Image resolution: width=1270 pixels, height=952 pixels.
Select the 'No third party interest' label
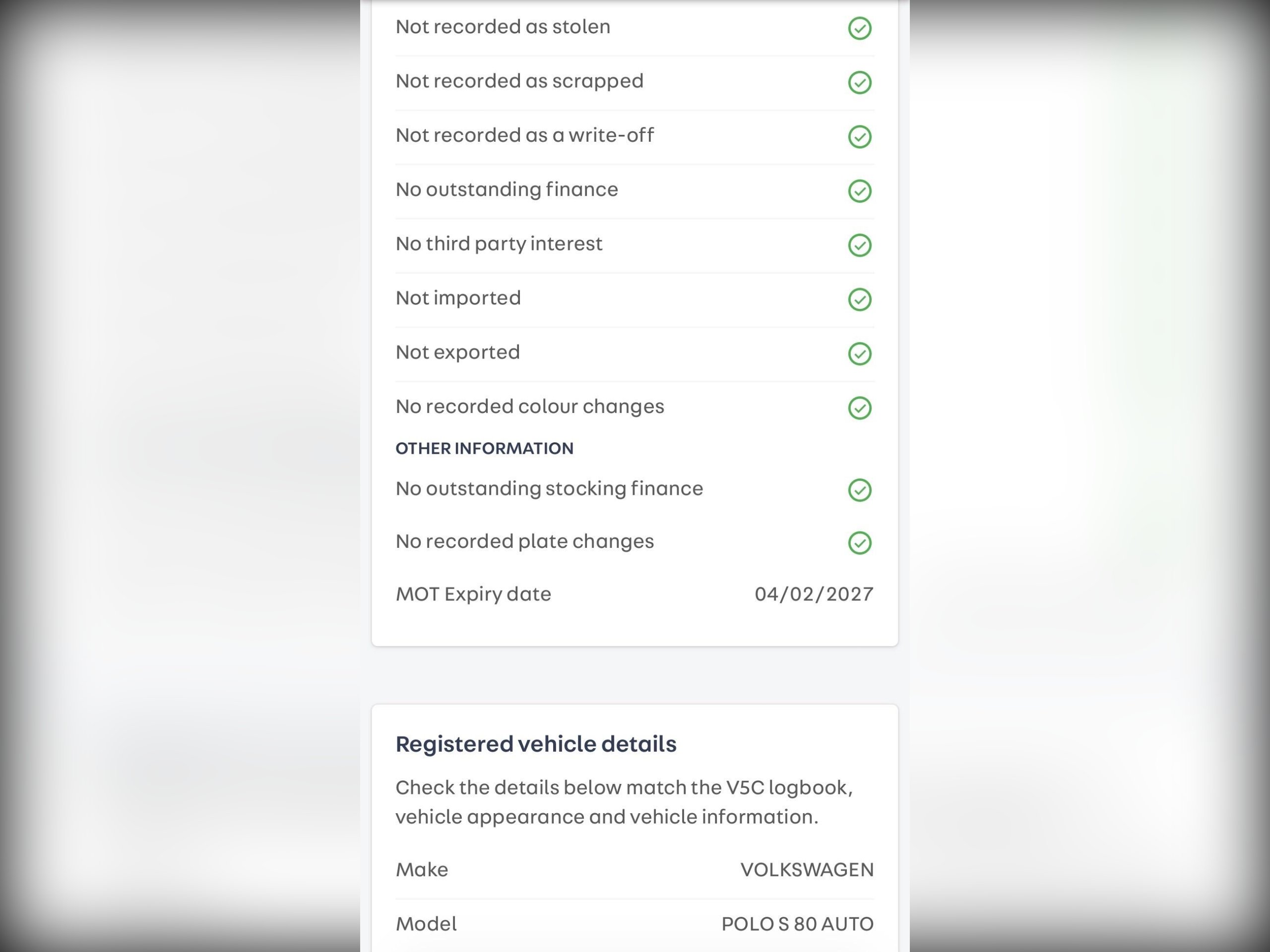tap(499, 244)
